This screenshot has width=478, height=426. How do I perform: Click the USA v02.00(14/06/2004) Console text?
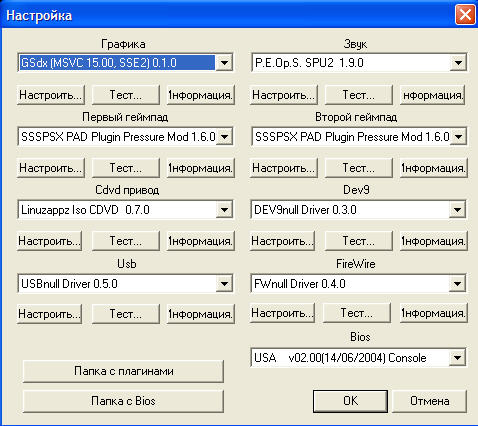click(x=340, y=358)
